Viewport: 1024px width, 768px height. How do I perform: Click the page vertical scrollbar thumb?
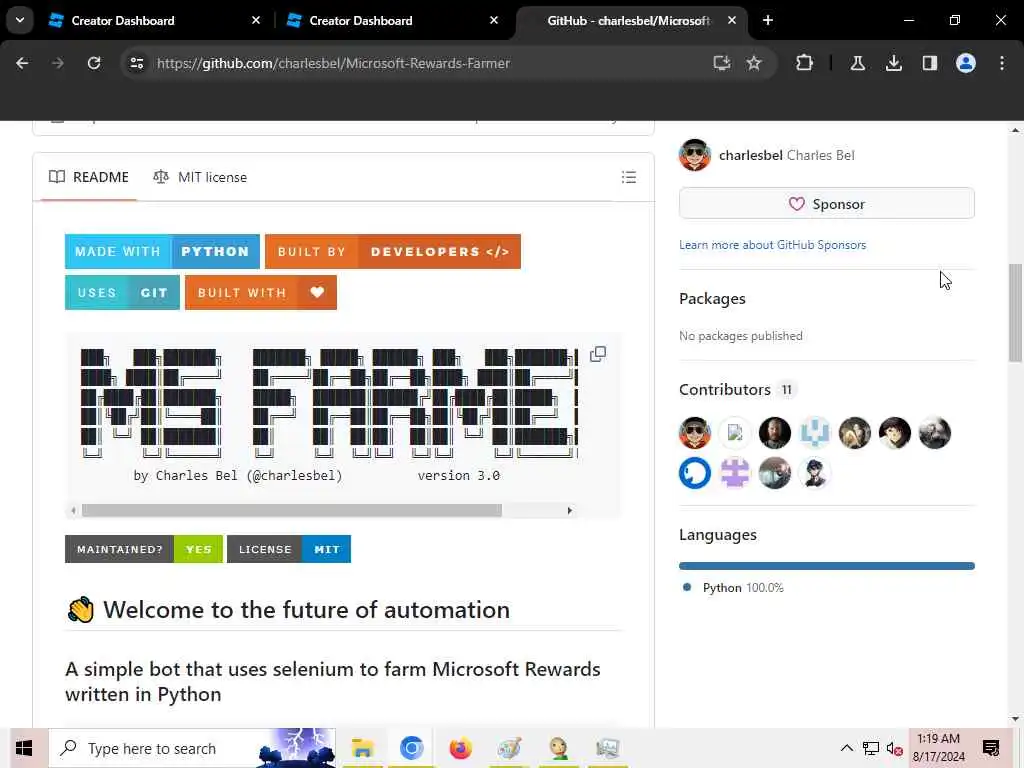pyautogui.click(x=1015, y=312)
